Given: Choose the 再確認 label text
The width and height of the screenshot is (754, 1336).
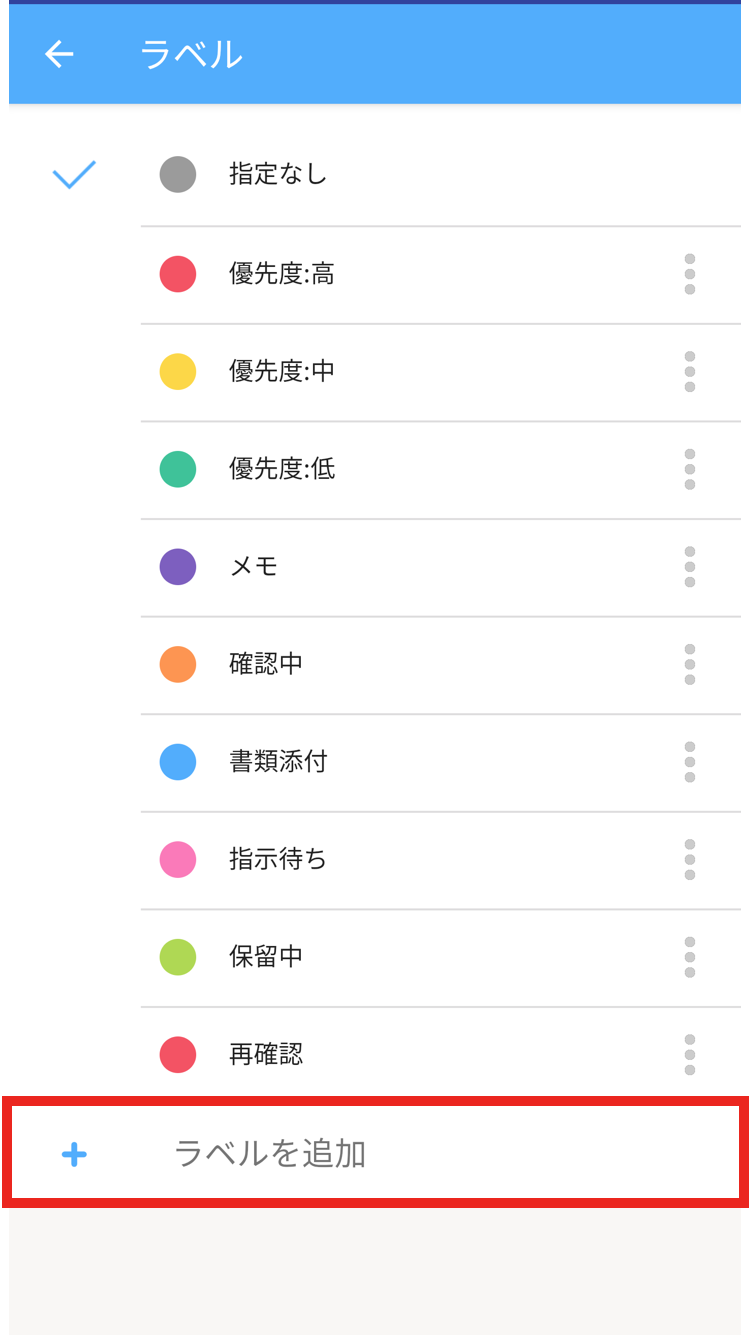Looking at the screenshot, I should [x=266, y=1055].
